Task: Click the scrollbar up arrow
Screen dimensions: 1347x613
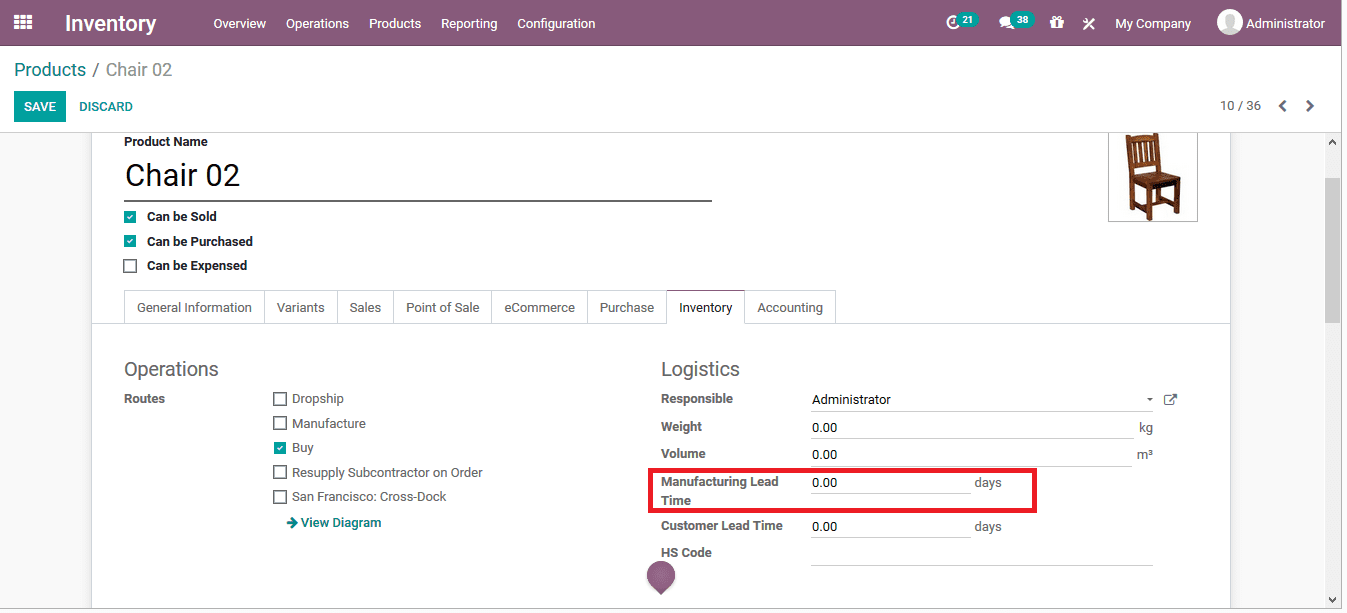Action: tap(1332, 142)
